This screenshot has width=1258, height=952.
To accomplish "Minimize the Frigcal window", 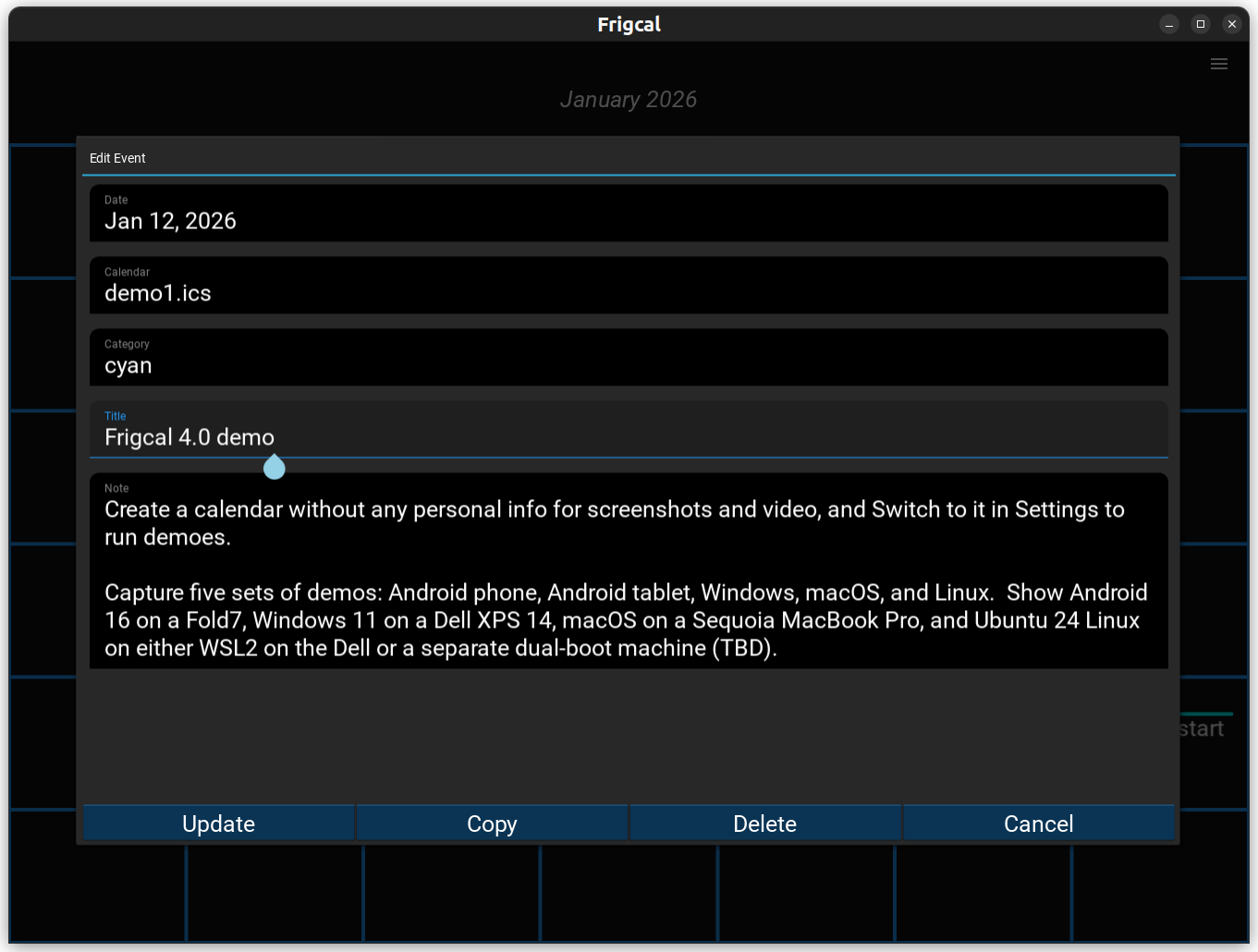I will point(1168,25).
